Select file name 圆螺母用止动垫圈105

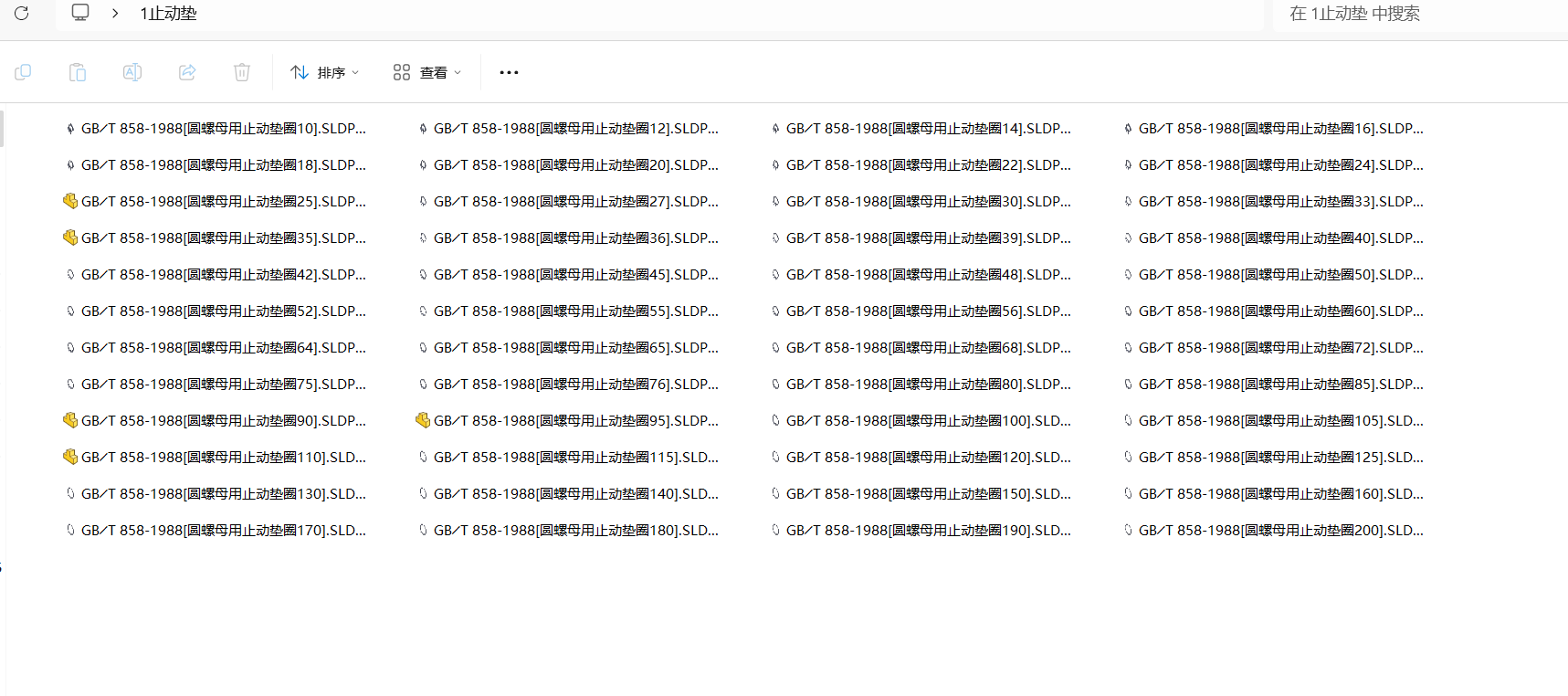[1280, 421]
